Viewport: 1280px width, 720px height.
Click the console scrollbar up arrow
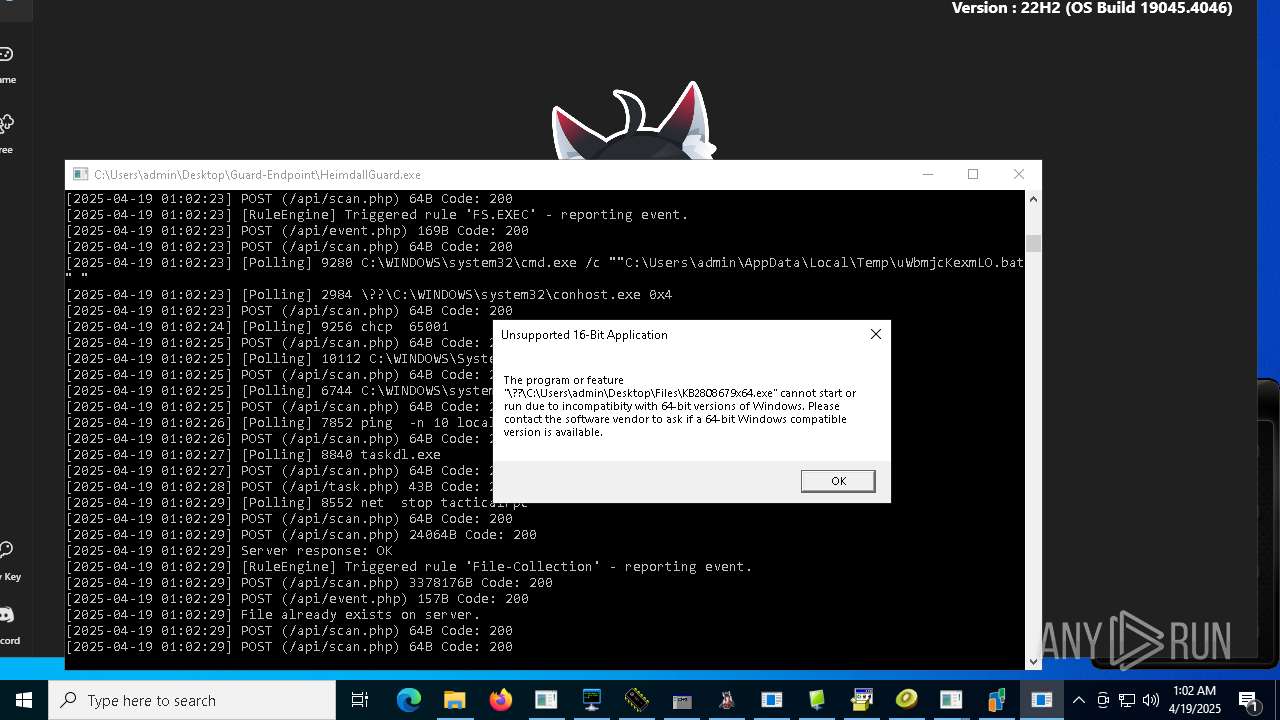coord(1033,199)
